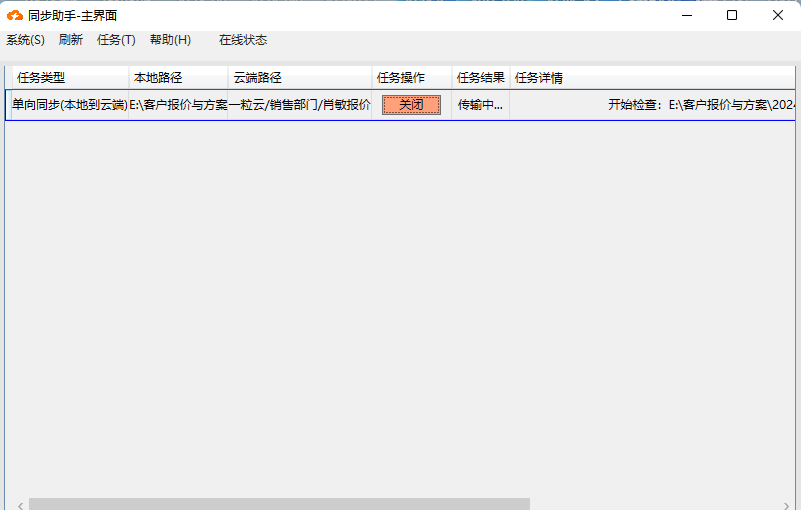
Task: Open the 系统(S) menu
Action: [26, 40]
